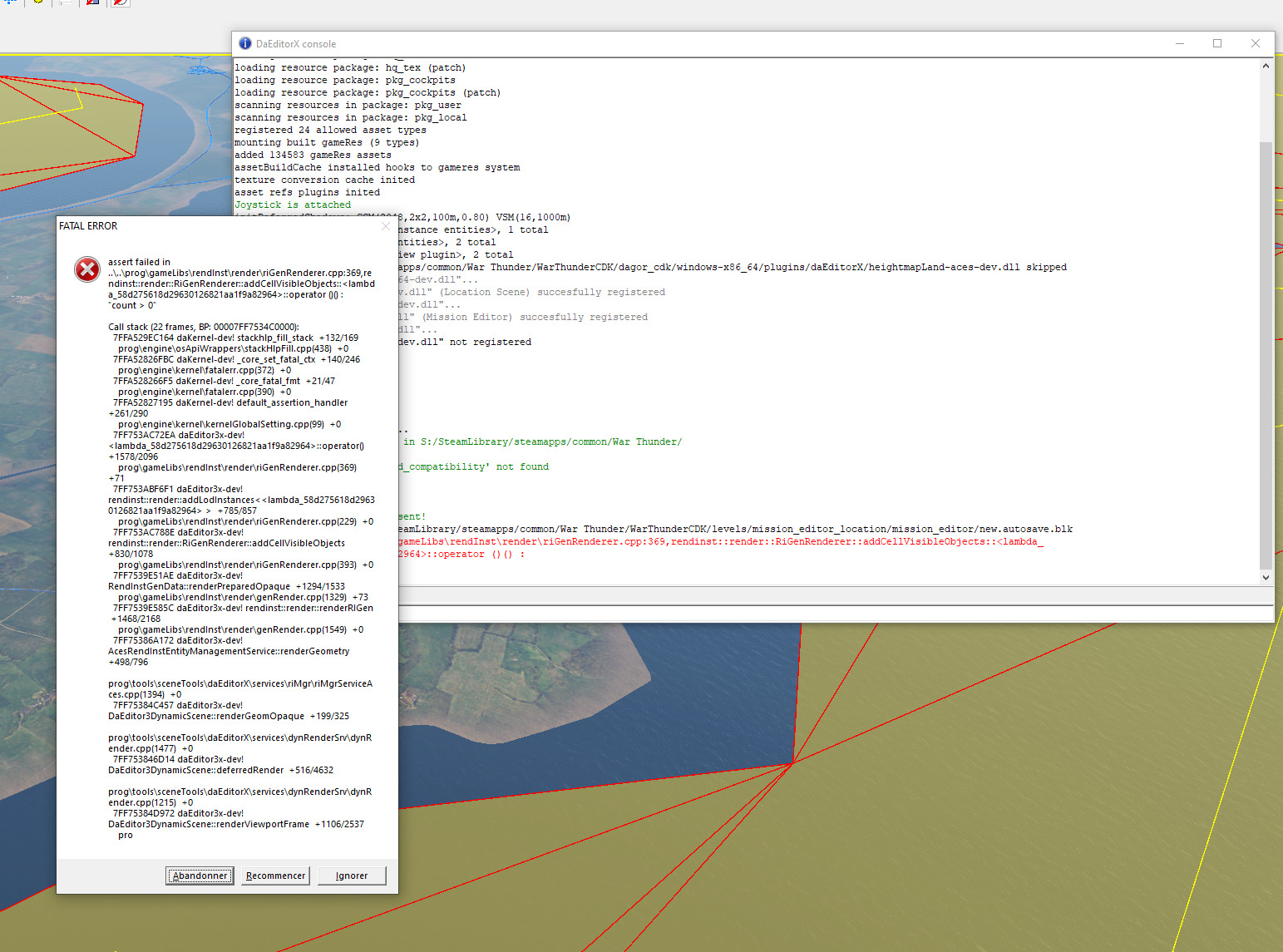This screenshot has width=1283, height=952.
Task: Click the FATAL ERROR dialog title bar
Action: tap(208, 226)
